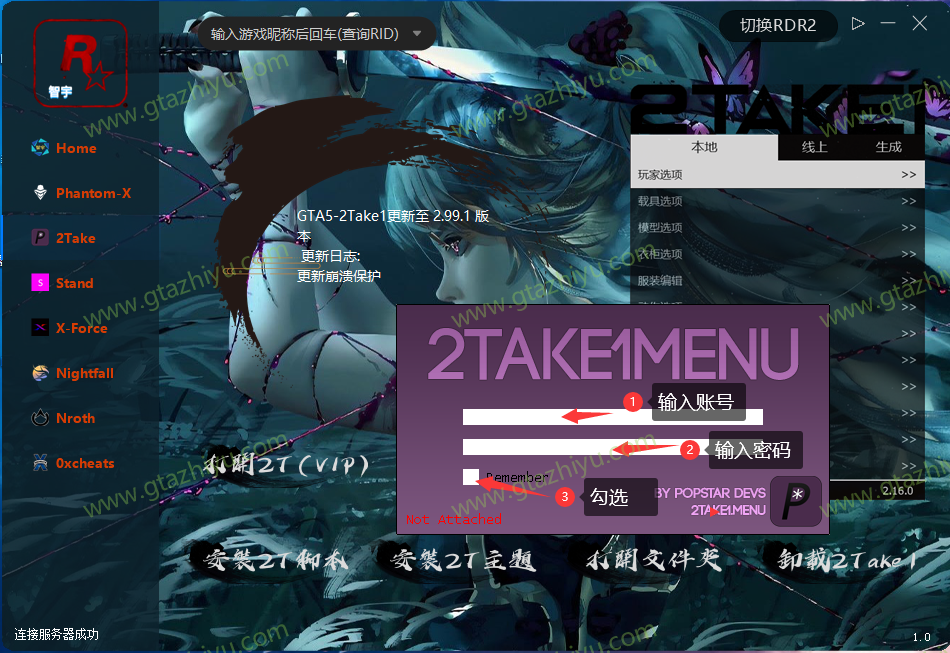Click 打開文件夾 button
This screenshot has width=950, height=653.
tap(654, 559)
